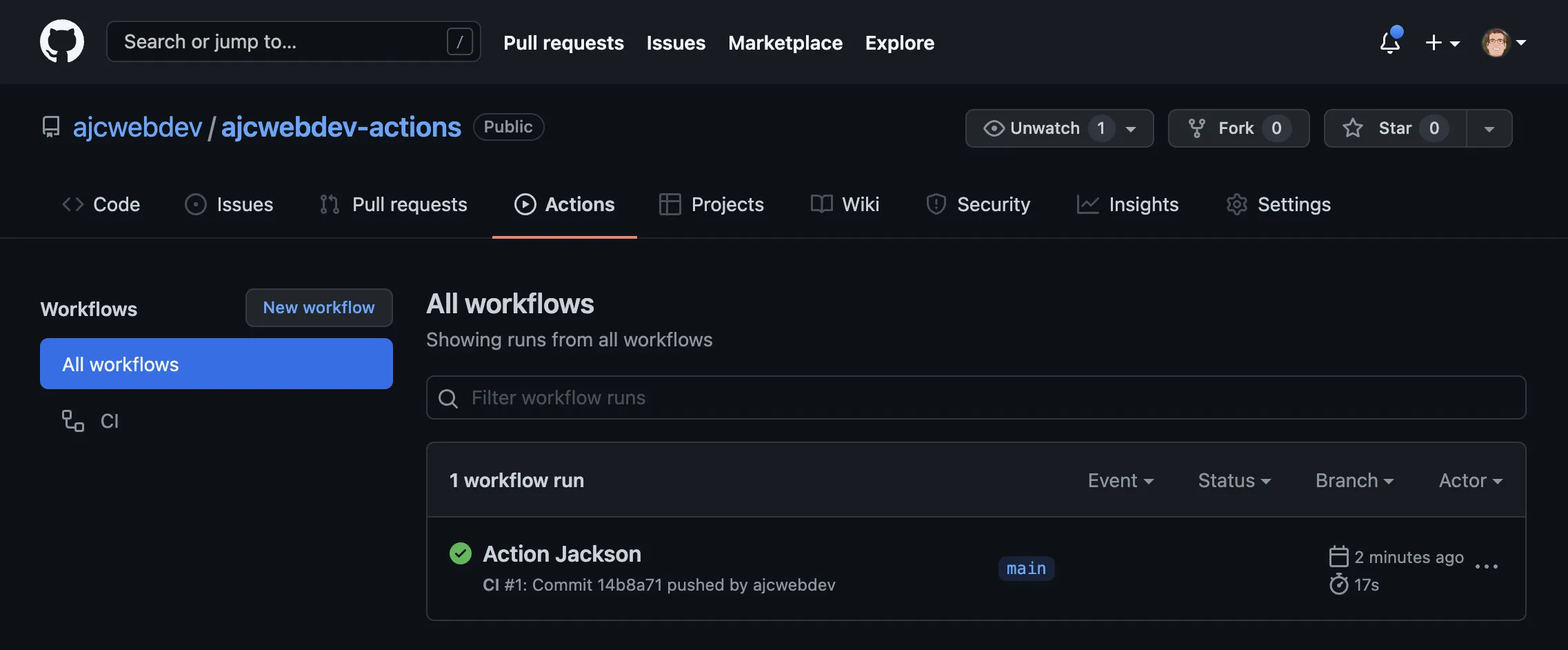Click user avatar picture
The height and width of the screenshot is (650, 1568).
(1496, 43)
